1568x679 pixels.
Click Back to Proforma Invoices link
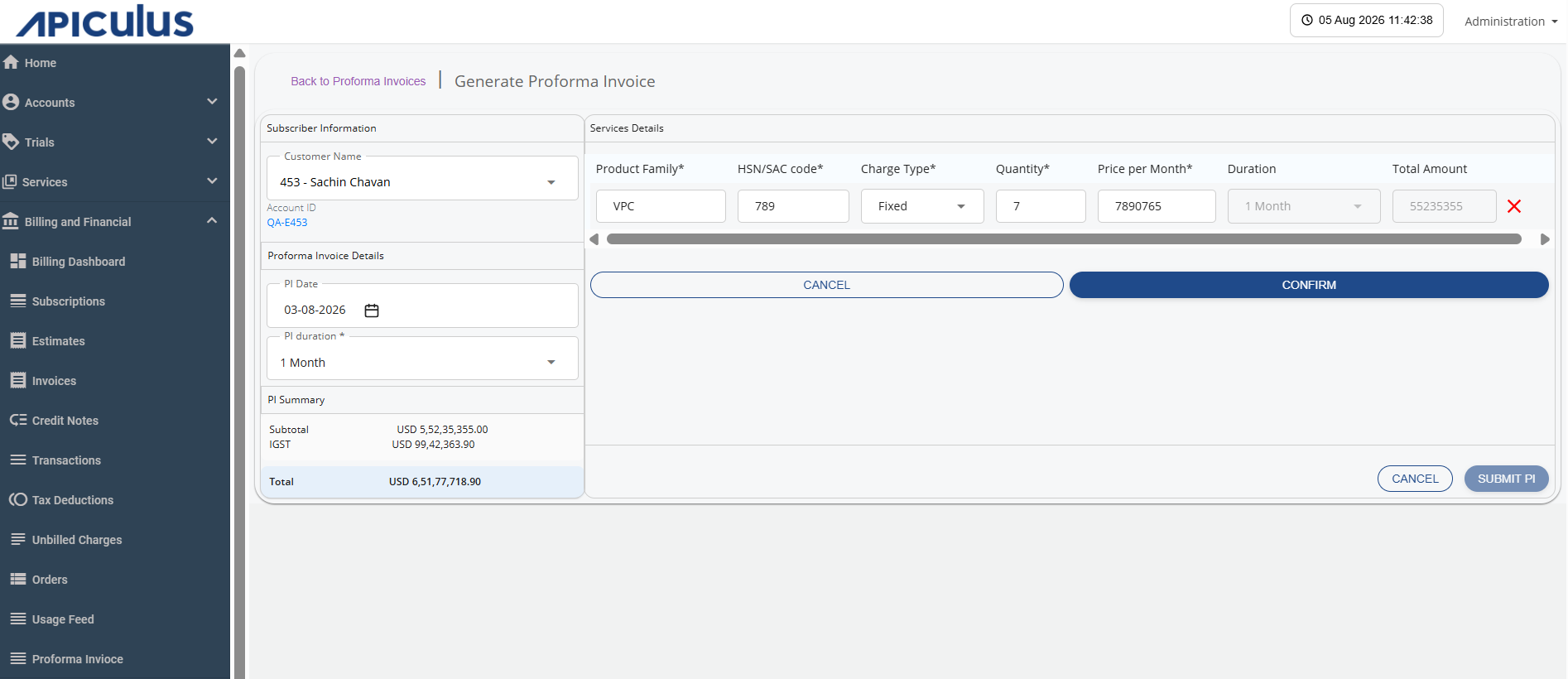point(358,81)
